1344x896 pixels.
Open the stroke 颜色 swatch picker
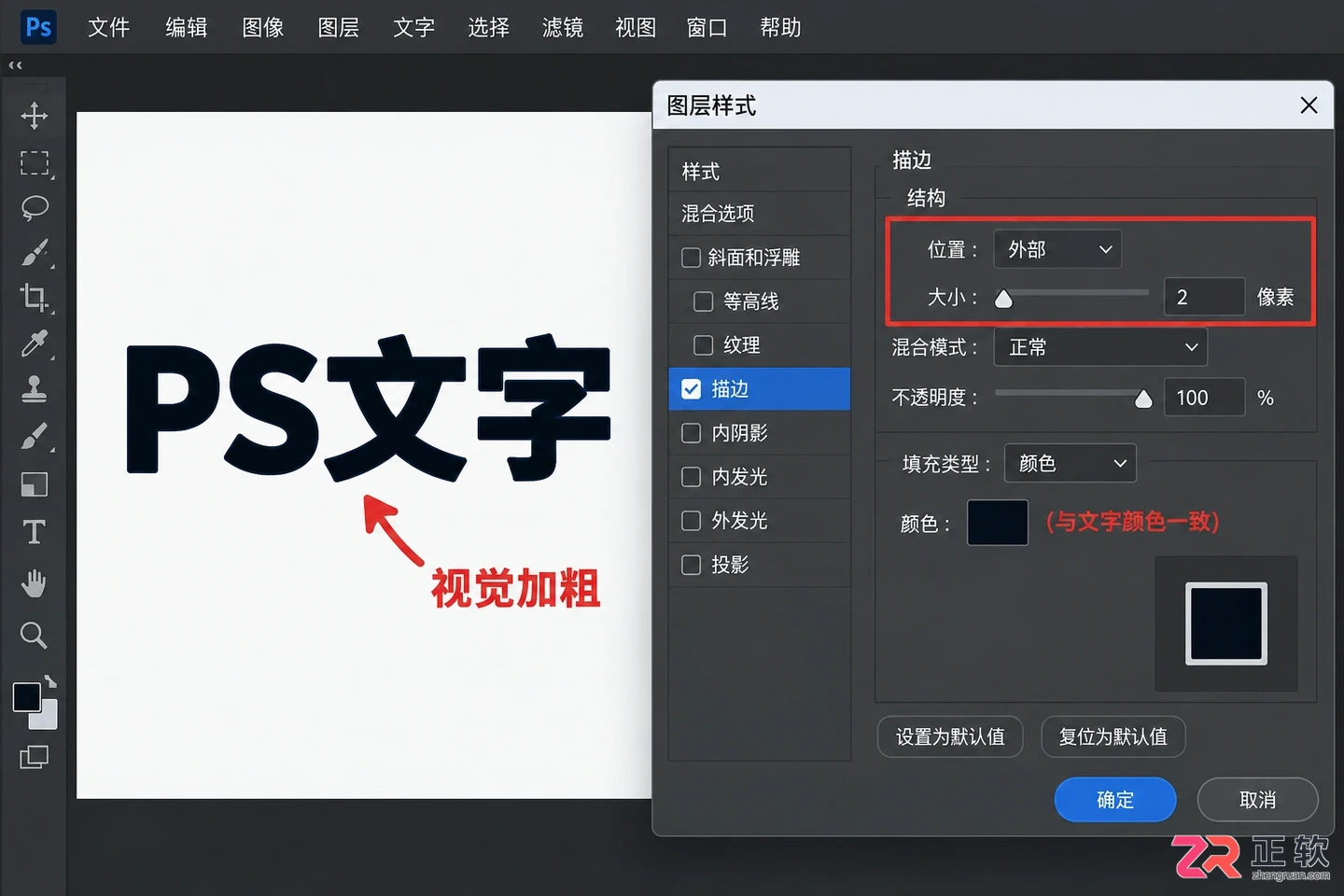(x=998, y=523)
